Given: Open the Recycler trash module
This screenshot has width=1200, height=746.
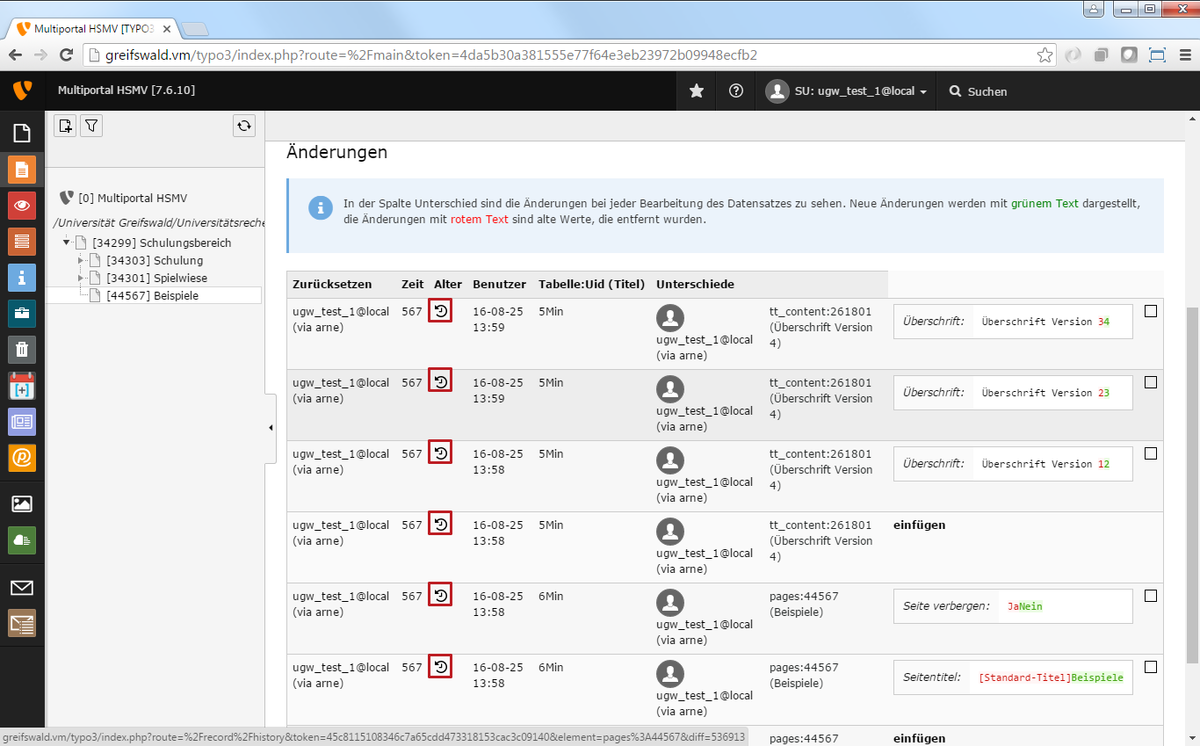Looking at the screenshot, I should (22, 349).
